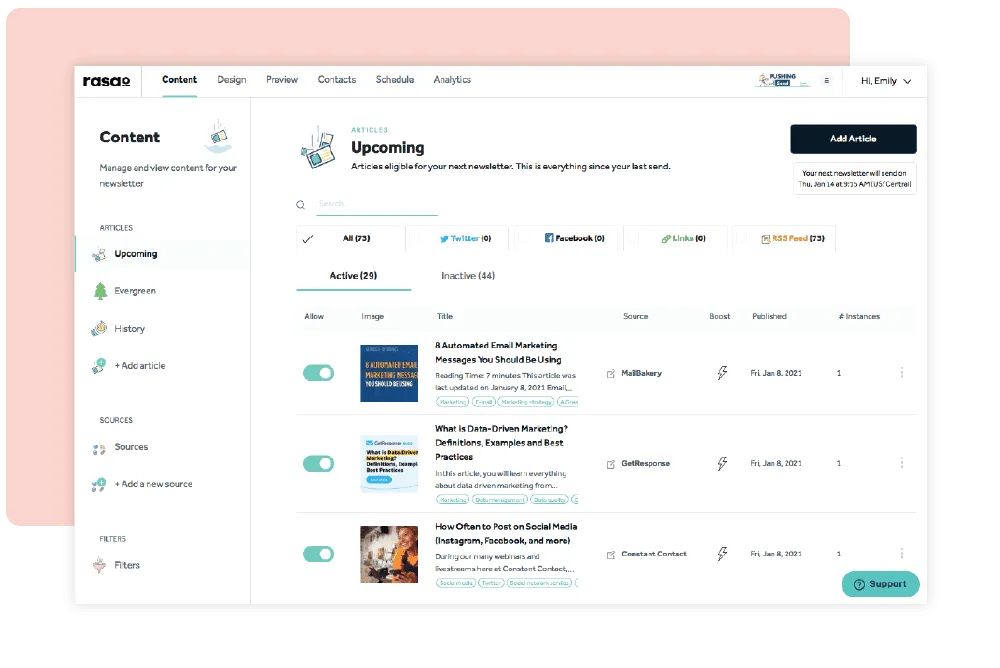Image resolution: width=1000 pixels, height=668 pixels.
Task: Toggle allow switch for Post on Social Media article
Action: 318,554
